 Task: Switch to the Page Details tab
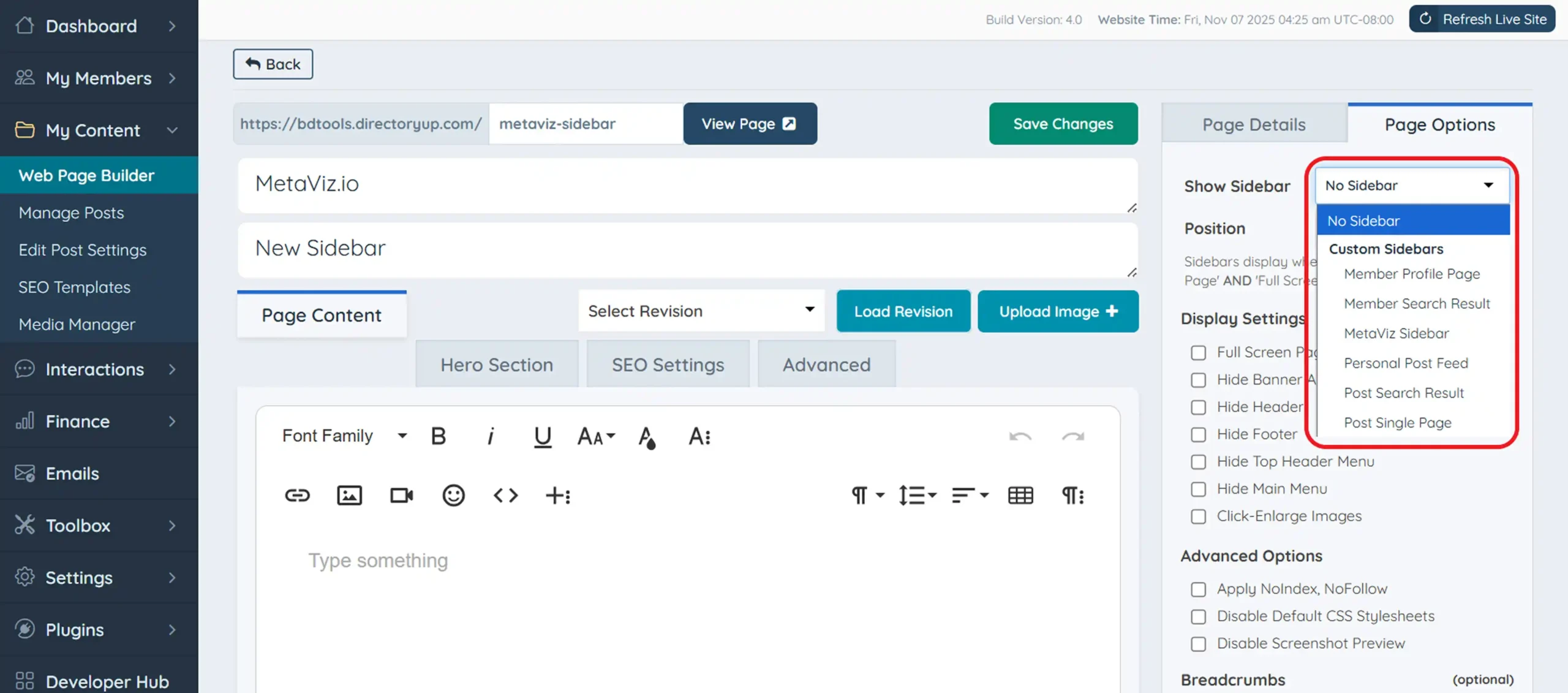(1253, 124)
